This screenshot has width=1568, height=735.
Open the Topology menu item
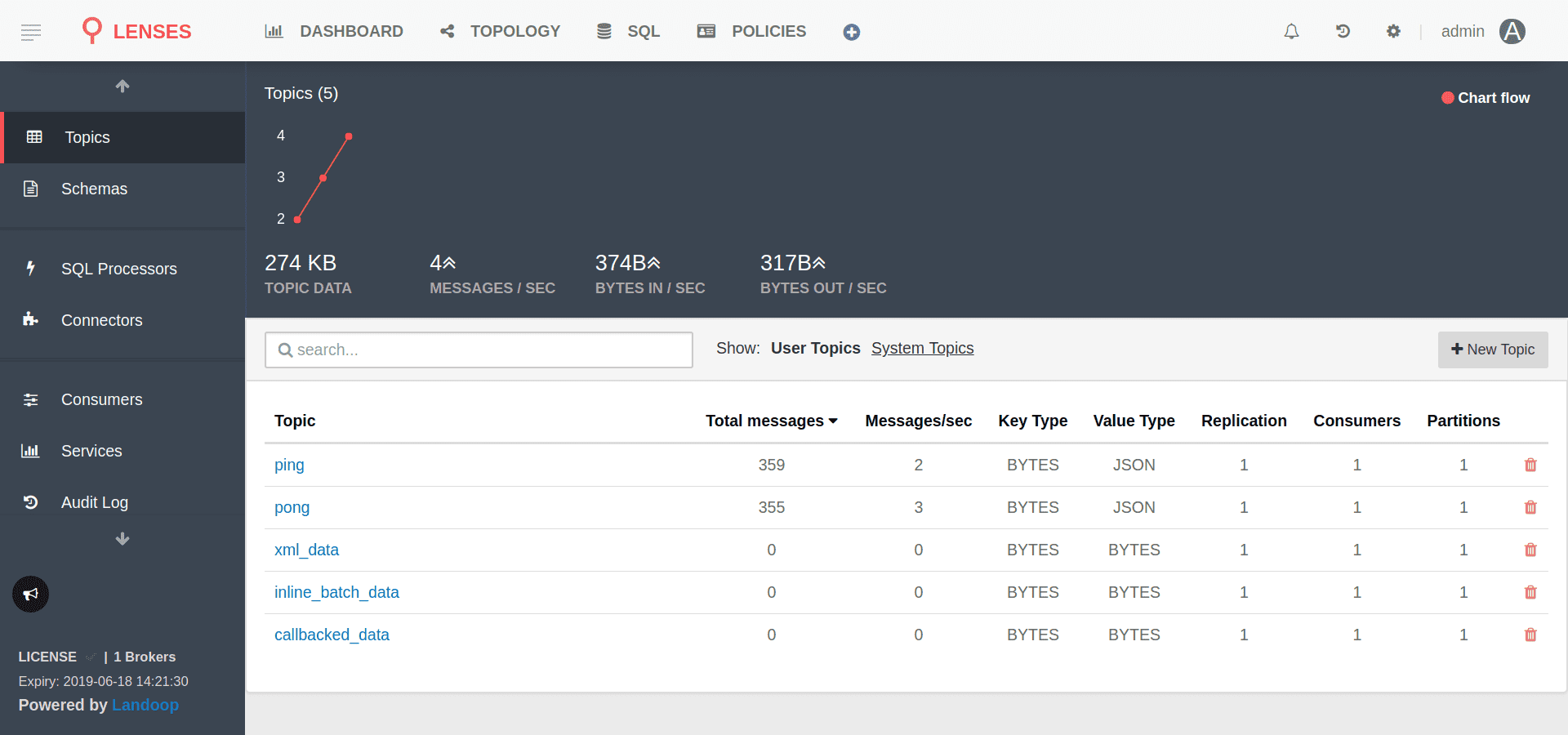(x=500, y=31)
